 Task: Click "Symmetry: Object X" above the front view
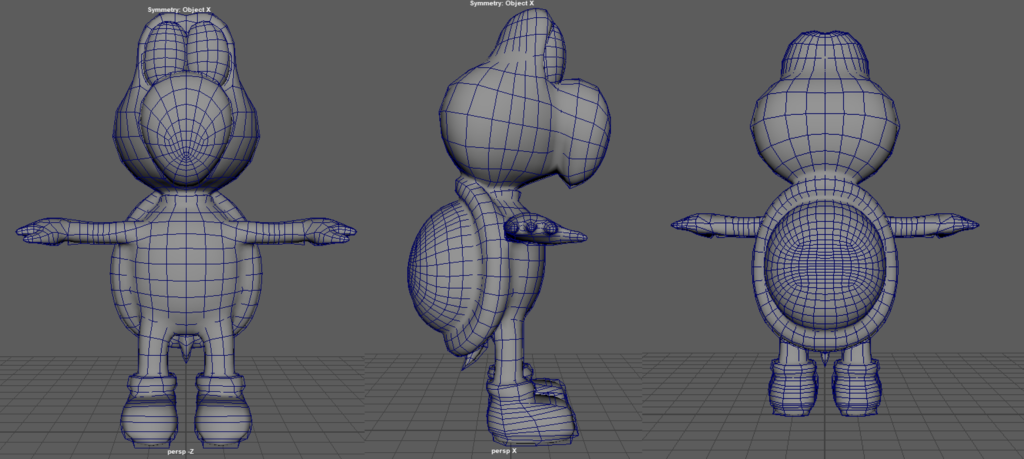point(180,10)
